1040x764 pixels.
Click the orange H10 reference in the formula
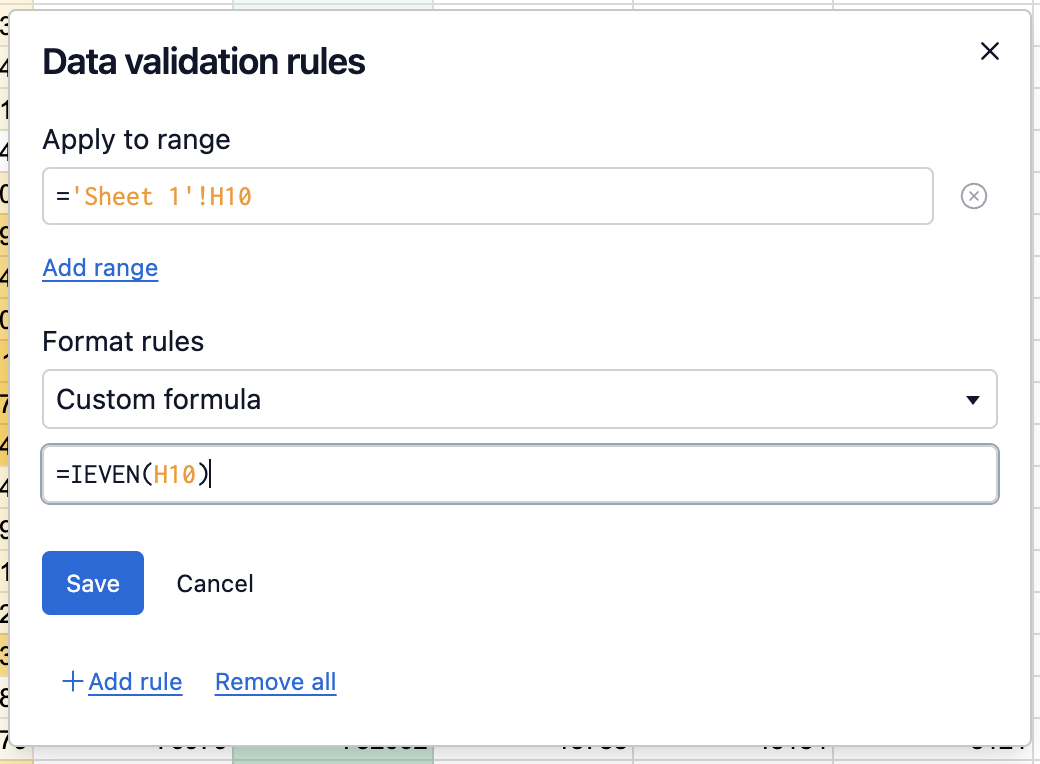[x=174, y=474]
